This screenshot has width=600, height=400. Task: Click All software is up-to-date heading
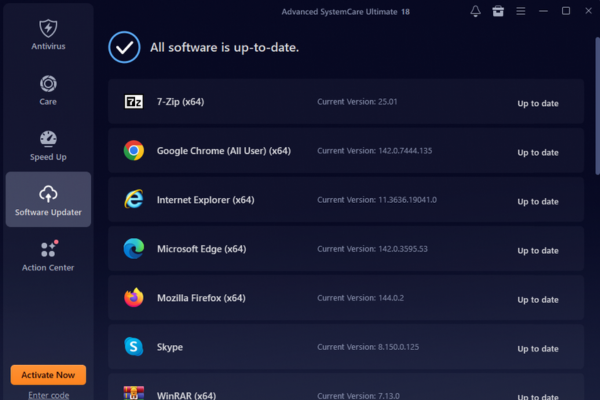click(x=224, y=47)
